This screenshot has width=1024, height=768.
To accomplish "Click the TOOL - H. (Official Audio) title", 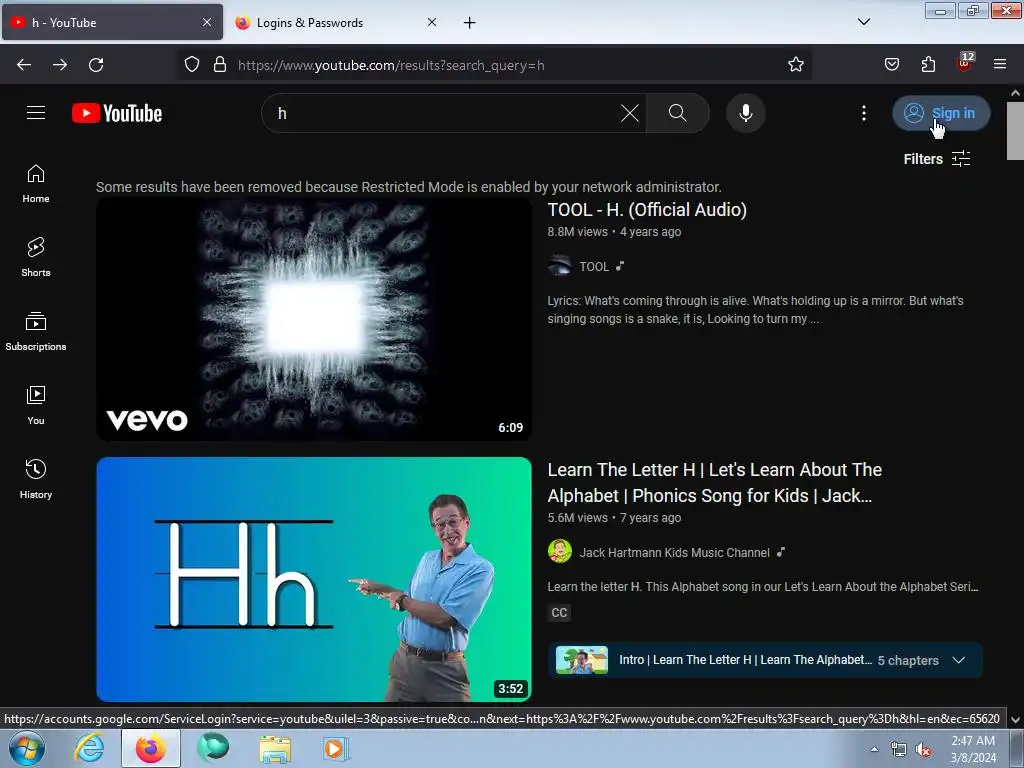I will point(647,210).
